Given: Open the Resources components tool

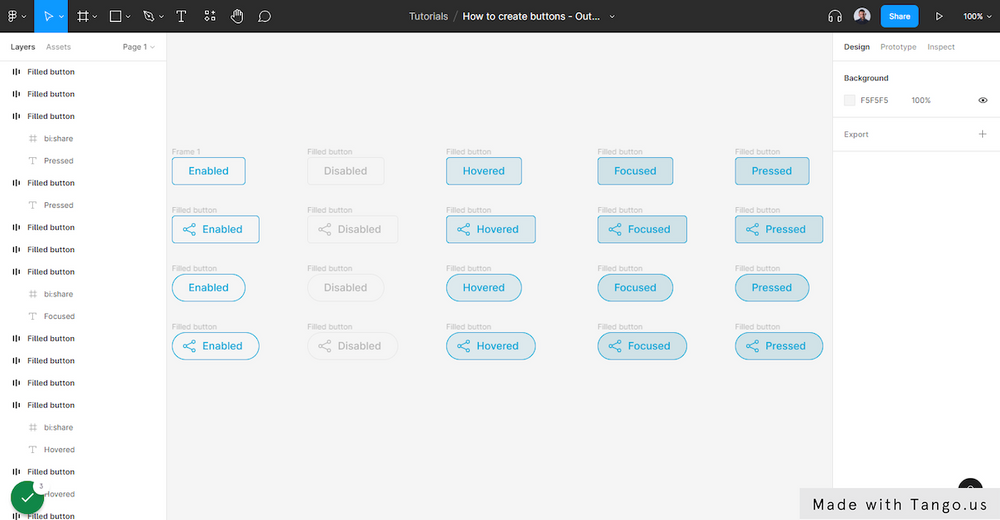Looking at the screenshot, I should pyautogui.click(x=209, y=16).
